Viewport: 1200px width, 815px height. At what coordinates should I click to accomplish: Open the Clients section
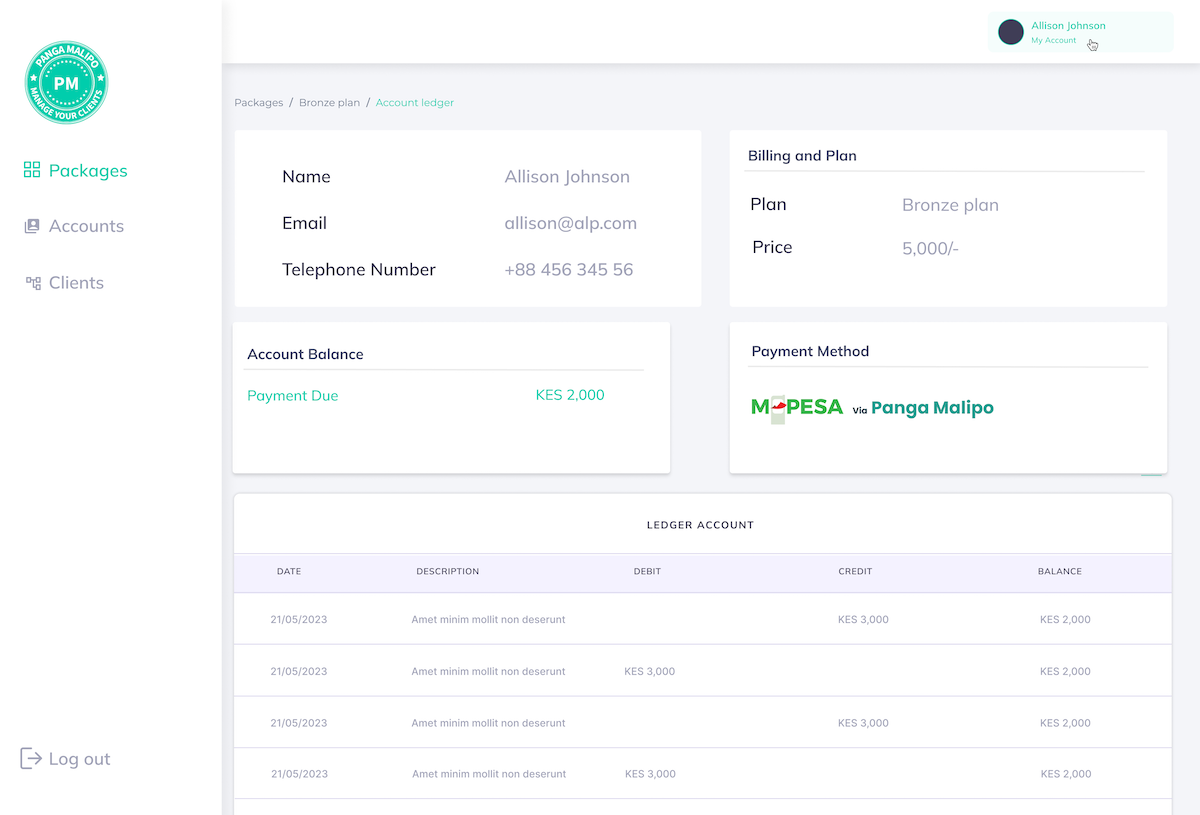[x=76, y=283]
